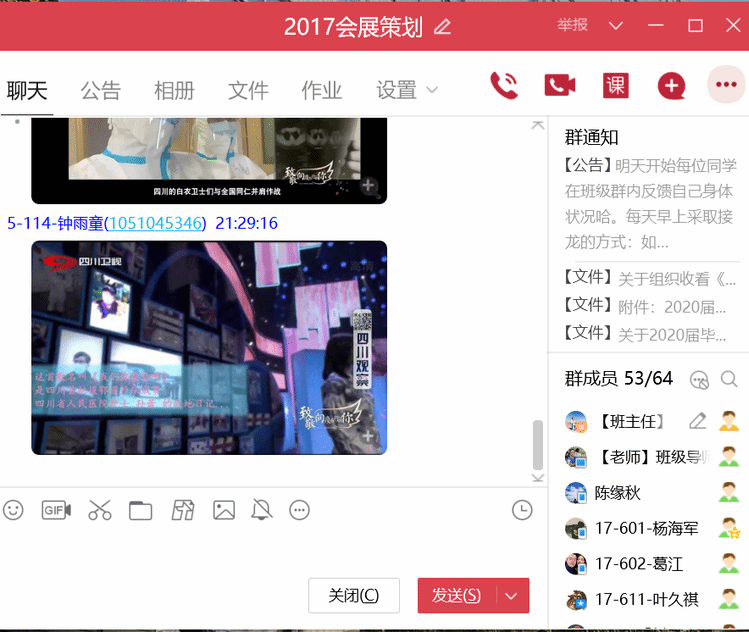
Task: Switch to the 公告 announcements tab
Action: pos(100,90)
